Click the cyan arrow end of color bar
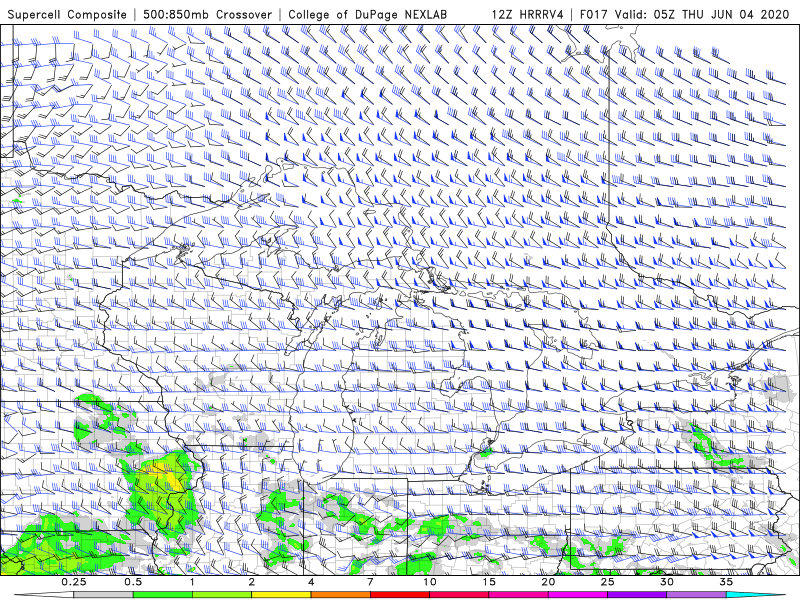 coord(756,595)
